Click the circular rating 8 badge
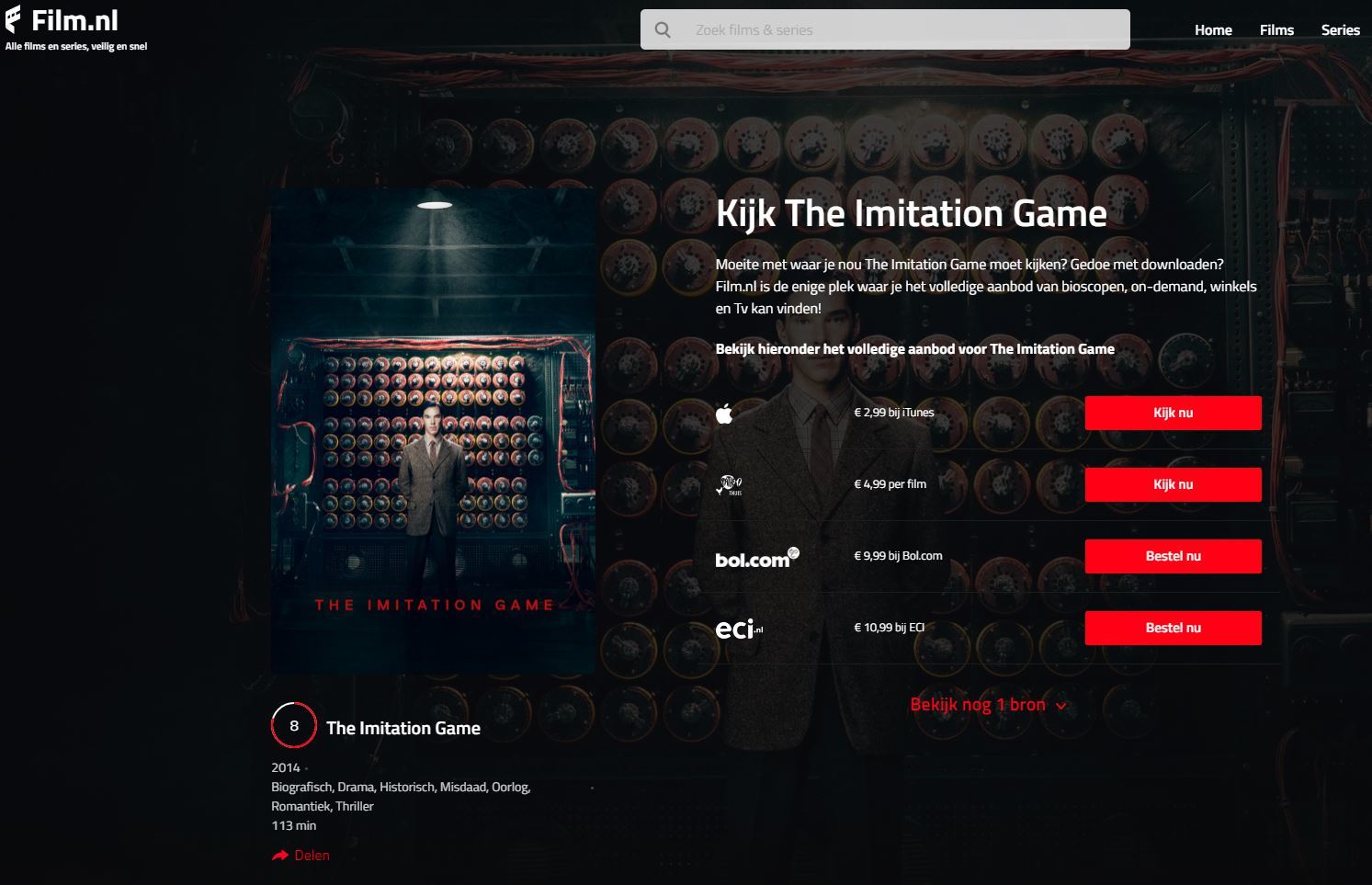 pos(294,725)
